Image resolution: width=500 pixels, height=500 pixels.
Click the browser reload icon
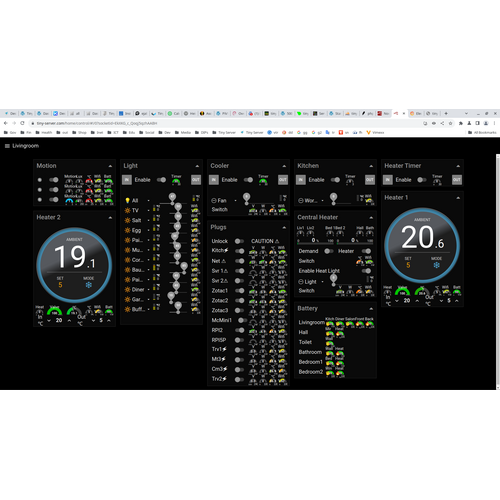[22, 123]
